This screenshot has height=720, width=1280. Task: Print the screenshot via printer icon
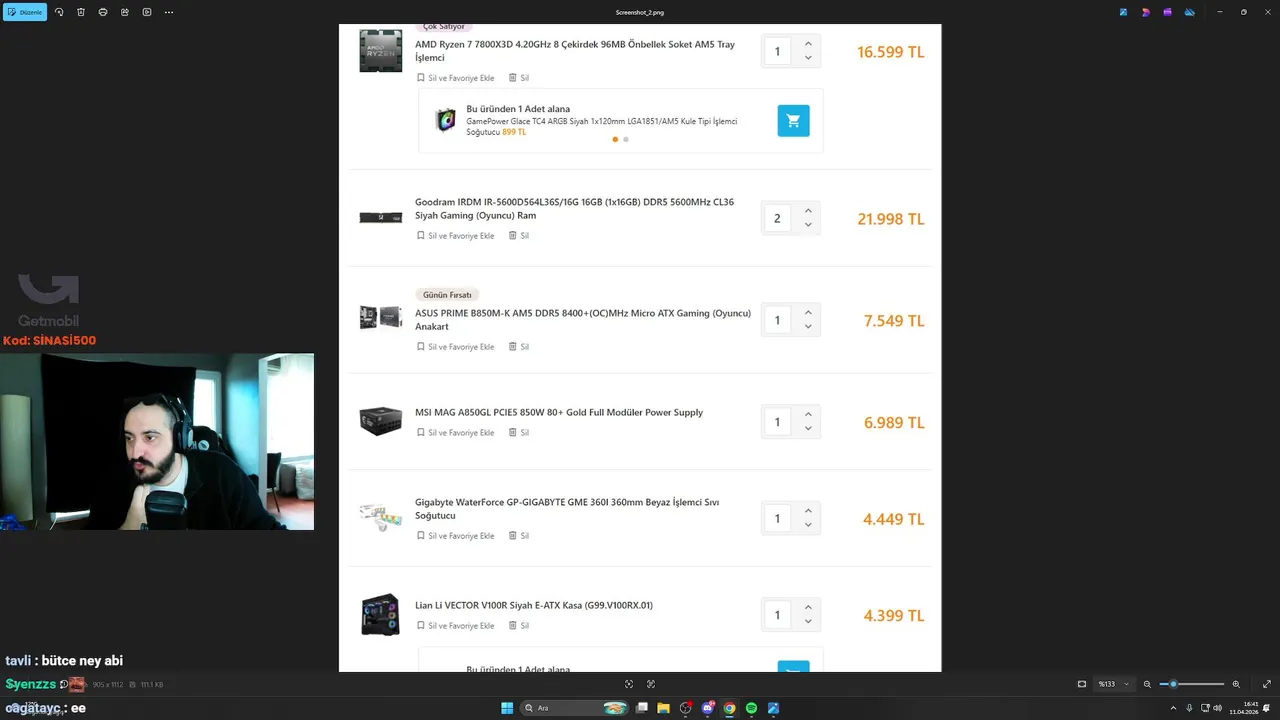103,12
